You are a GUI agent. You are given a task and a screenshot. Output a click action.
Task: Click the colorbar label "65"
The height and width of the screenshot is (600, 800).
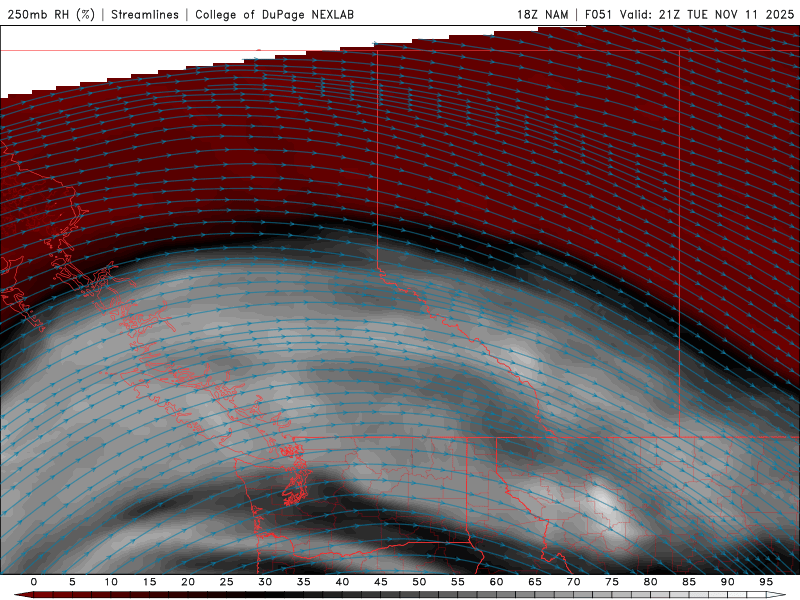(x=535, y=582)
